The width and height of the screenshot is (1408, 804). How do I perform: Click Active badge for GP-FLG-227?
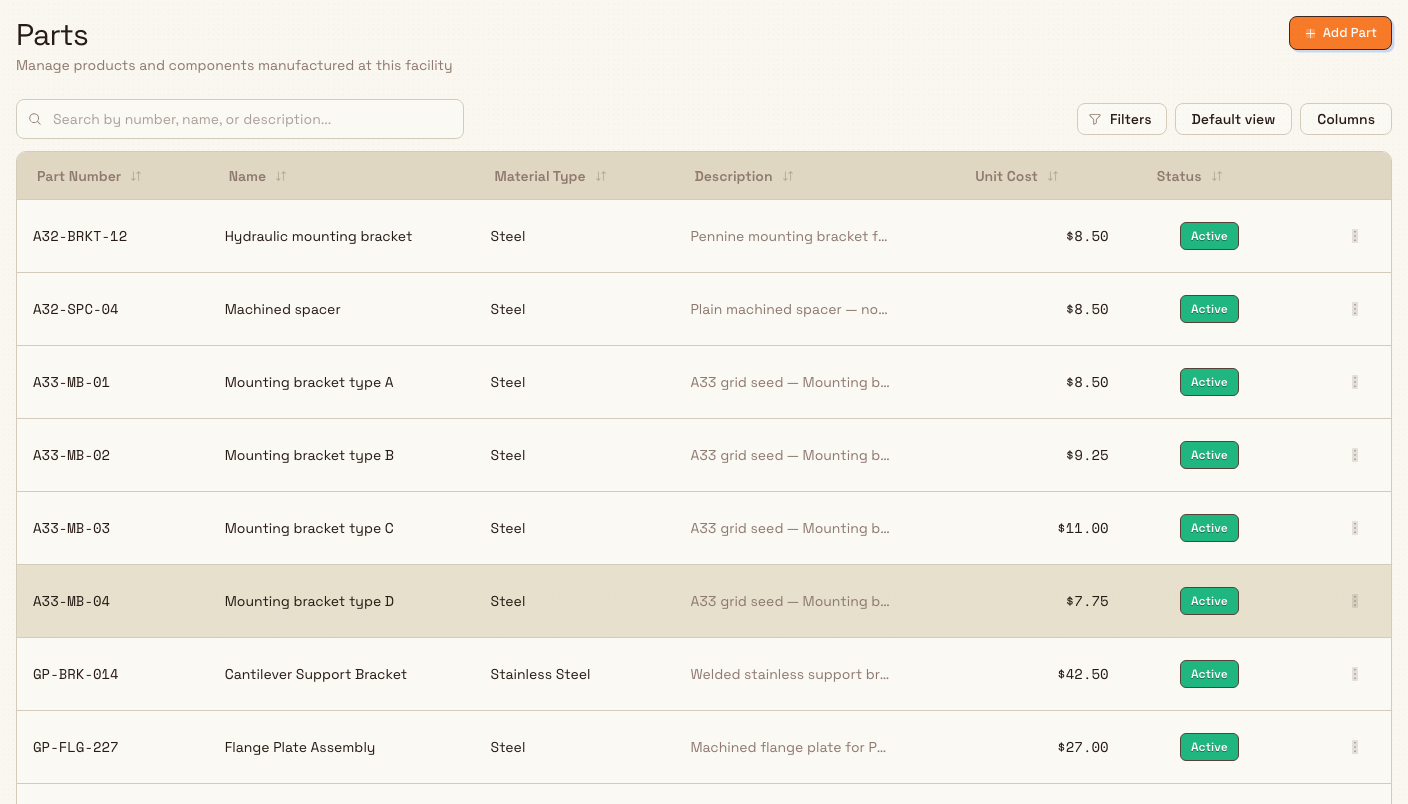point(1209,747)
